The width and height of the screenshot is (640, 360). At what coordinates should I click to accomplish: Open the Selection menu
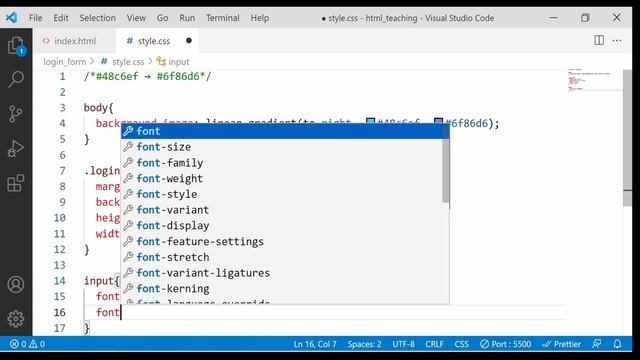97,18
